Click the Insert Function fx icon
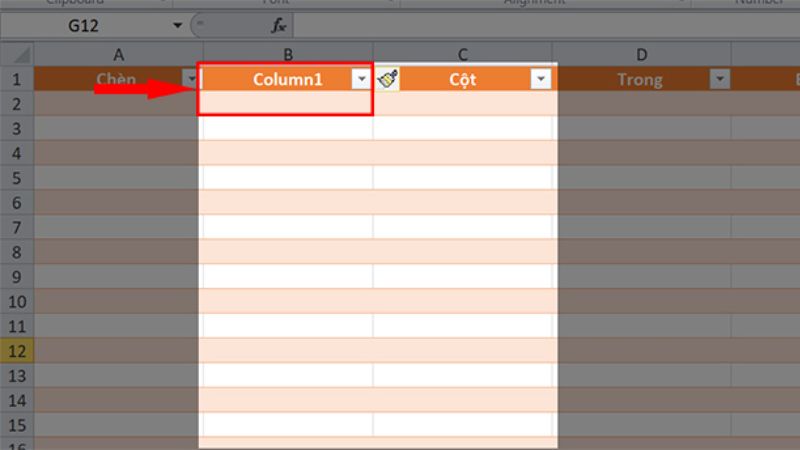This screenshot has height=450, width=800. point(279,25)
